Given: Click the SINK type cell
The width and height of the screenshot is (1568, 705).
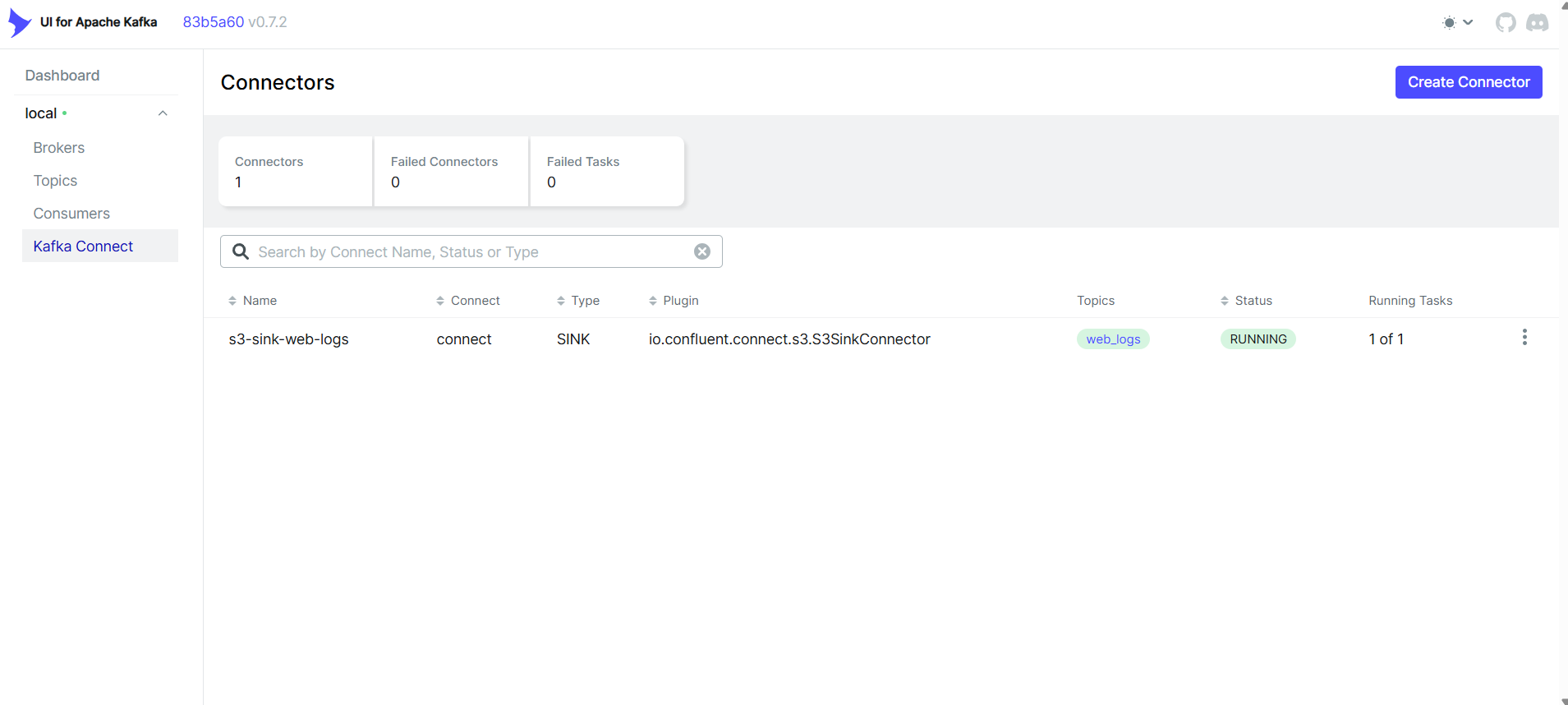Looking at the screenshot, I should pos(573,339).
